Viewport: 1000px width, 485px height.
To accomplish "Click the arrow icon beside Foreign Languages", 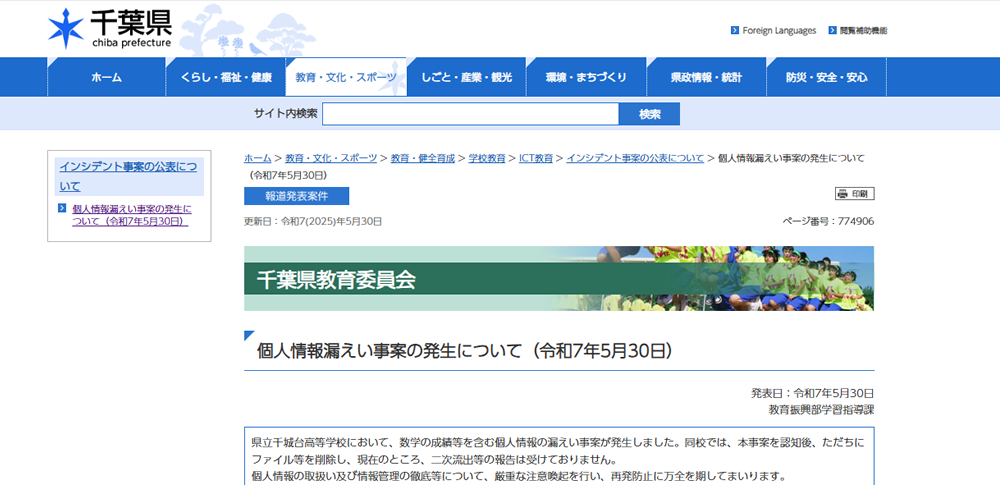I will [x=735, y=30].
